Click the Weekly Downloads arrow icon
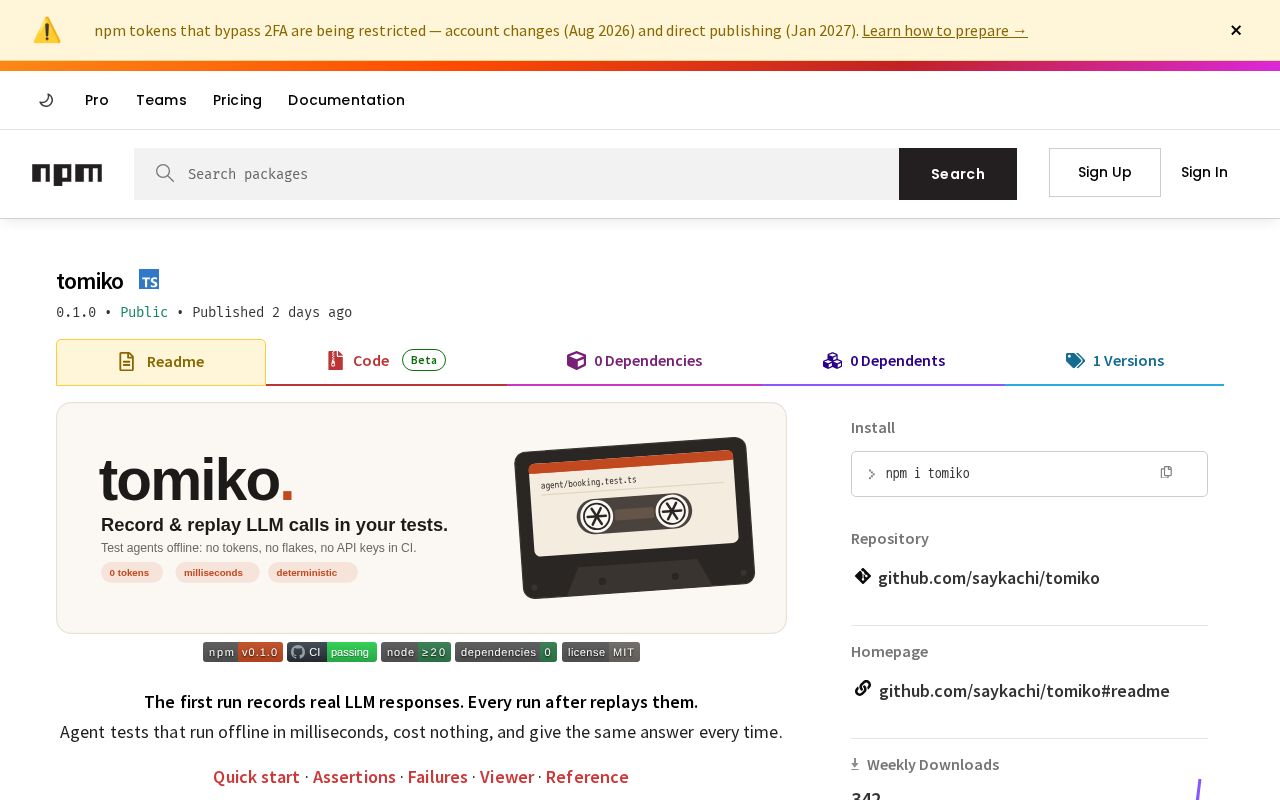This screenshot has width=1280, height=800. pos(855,764)
